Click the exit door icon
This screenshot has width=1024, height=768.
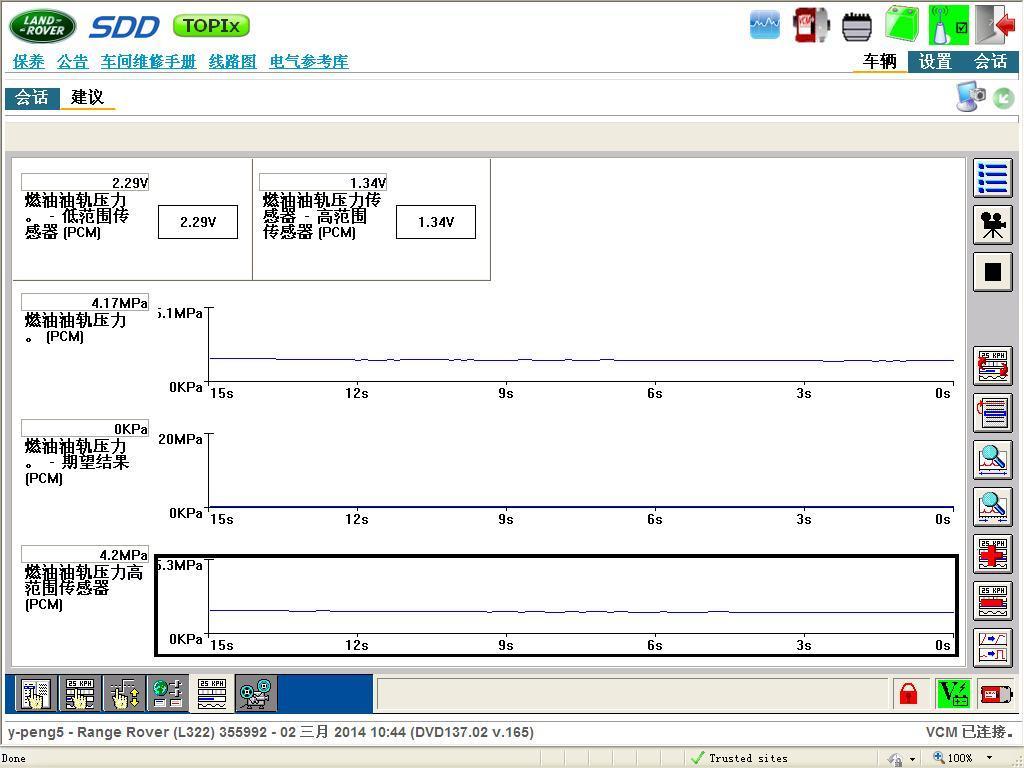[995, 24]
